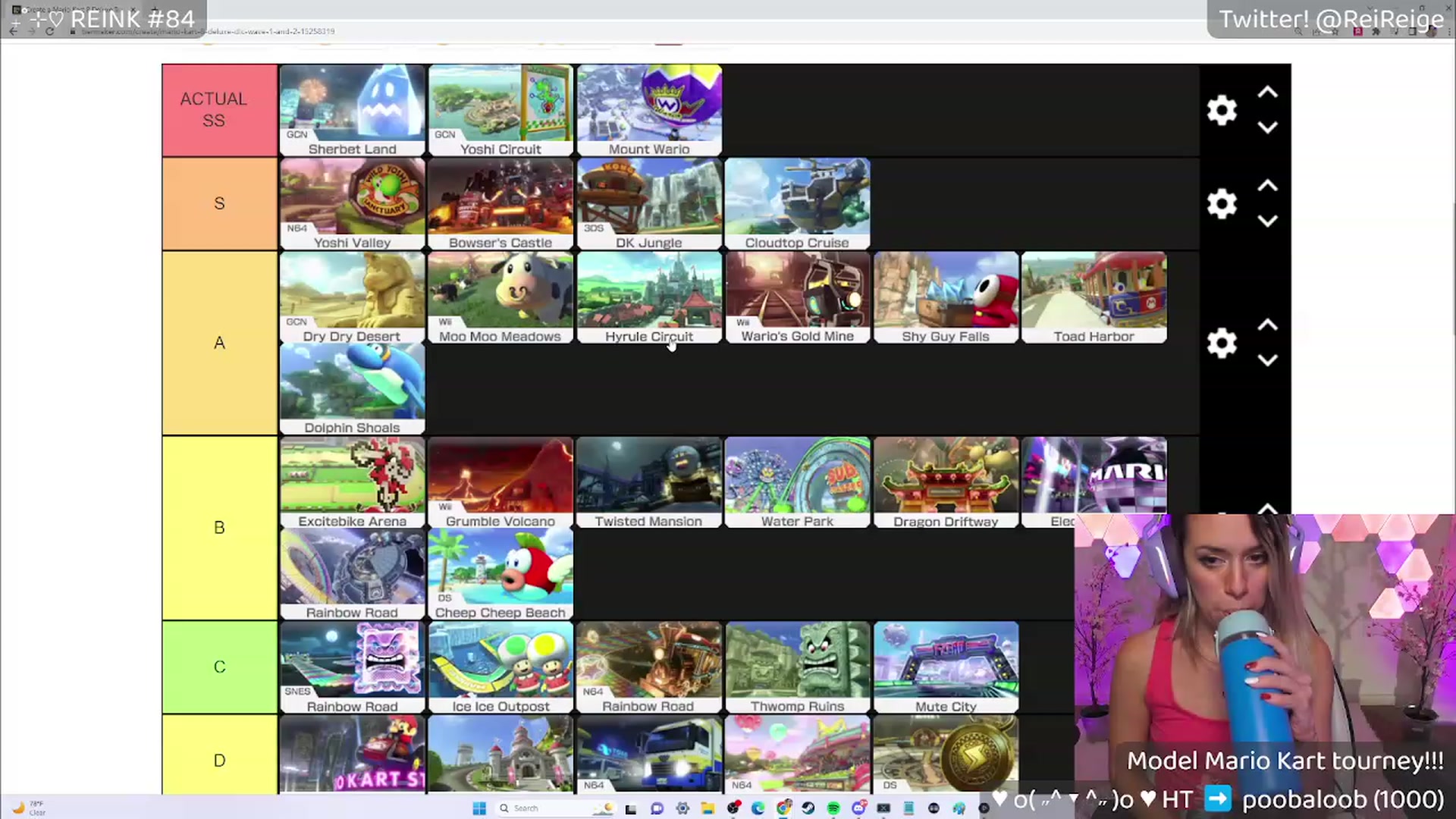Click the orange S tier label

click(x=219, y=204)
